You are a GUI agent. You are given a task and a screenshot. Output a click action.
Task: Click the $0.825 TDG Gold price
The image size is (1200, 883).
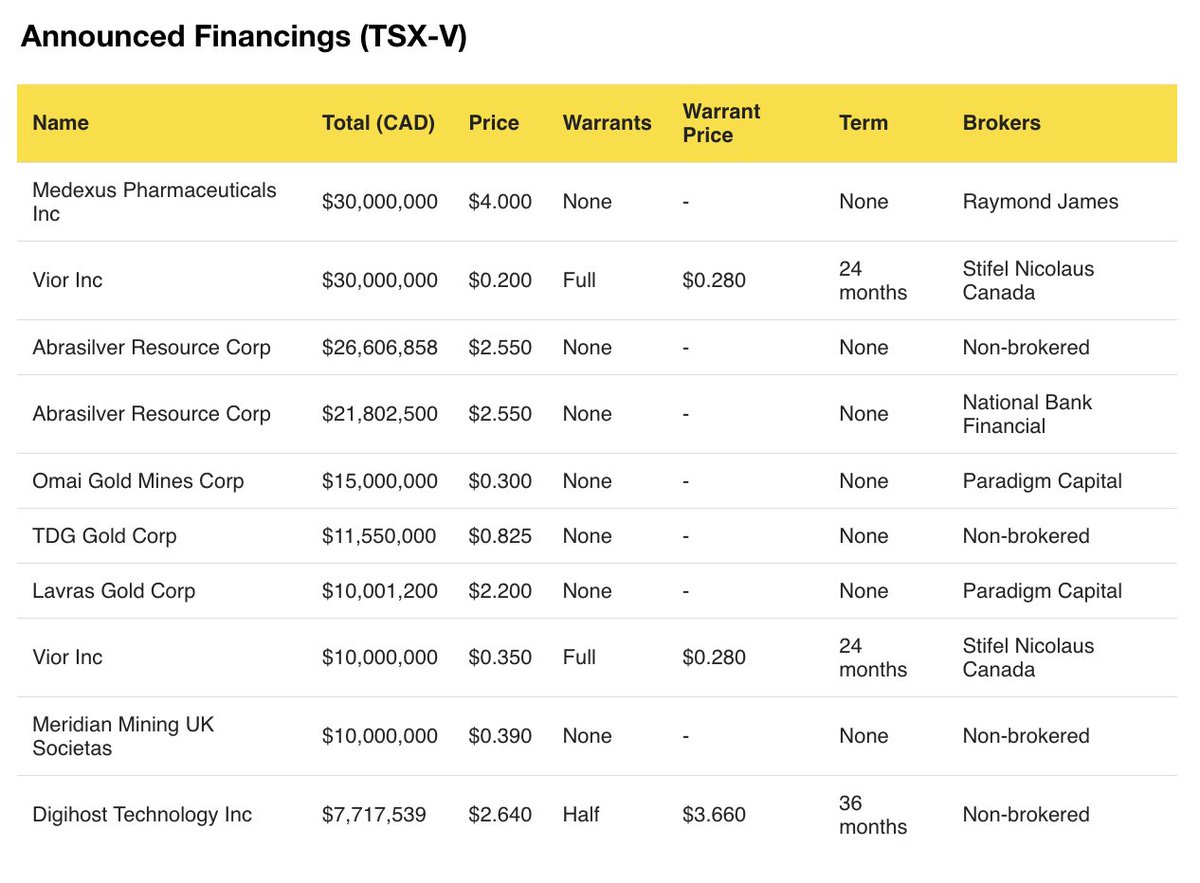(500, 536)
